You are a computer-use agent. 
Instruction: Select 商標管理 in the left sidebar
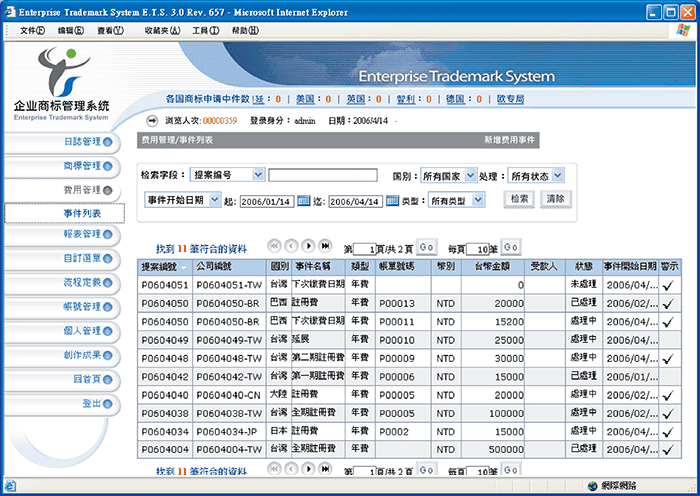82,166
